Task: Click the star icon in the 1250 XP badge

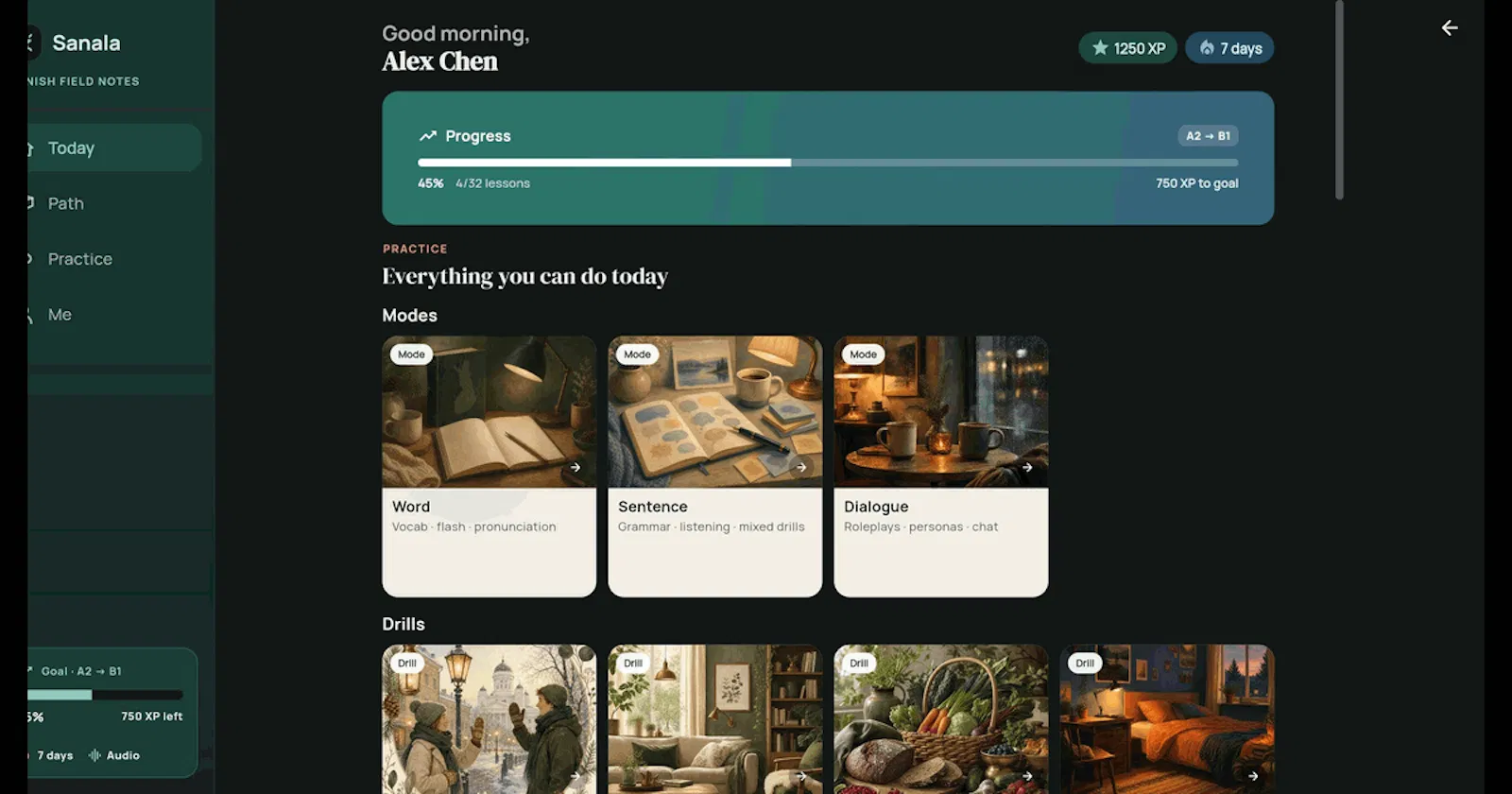Action: coord(1100,47)
